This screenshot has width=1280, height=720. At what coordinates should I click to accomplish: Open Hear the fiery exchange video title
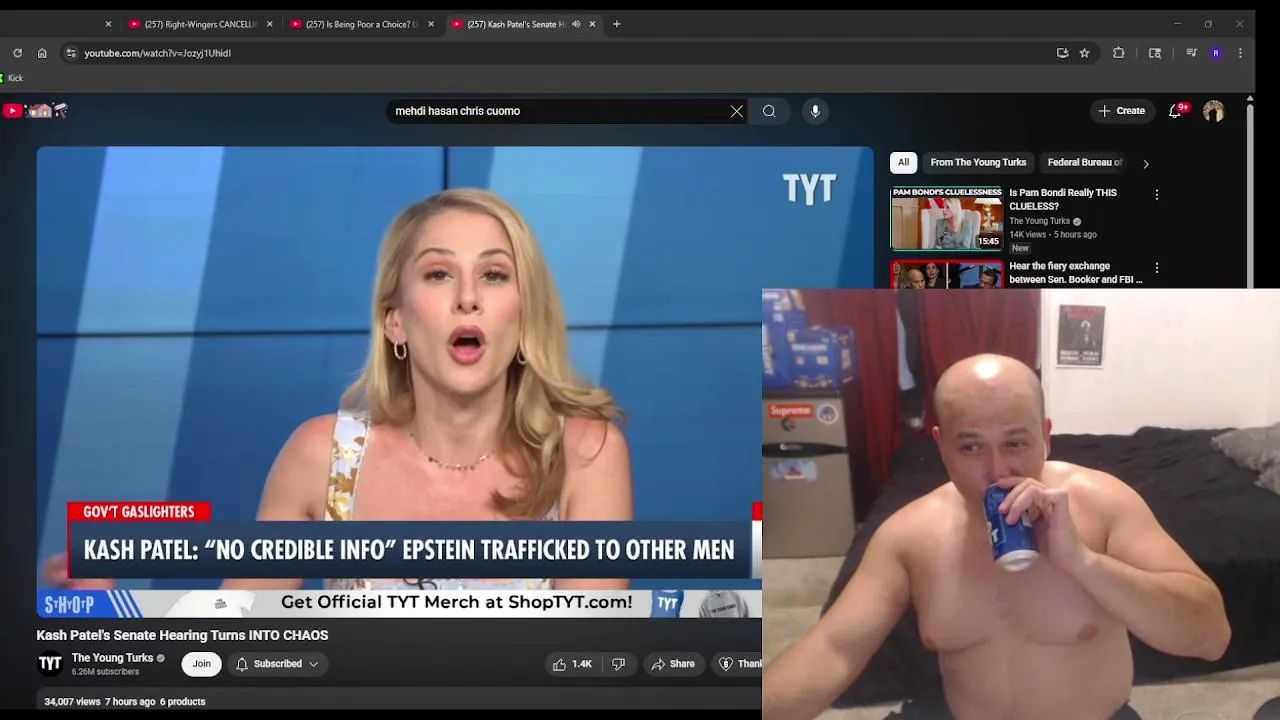tap(1075, 272)
